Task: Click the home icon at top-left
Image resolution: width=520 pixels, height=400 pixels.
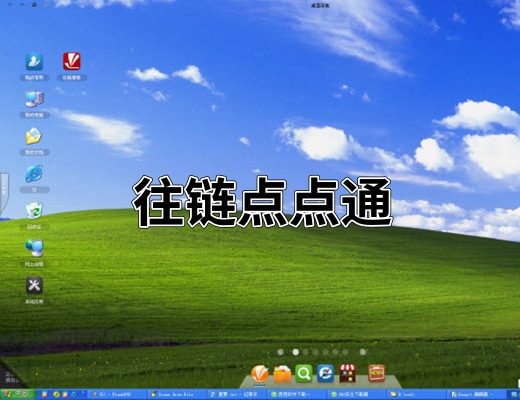Action: pyautogui.click(x=34, y=5)
